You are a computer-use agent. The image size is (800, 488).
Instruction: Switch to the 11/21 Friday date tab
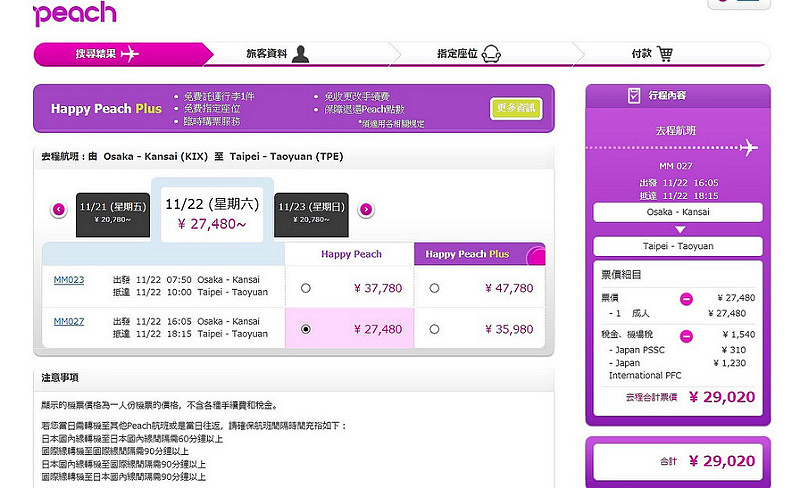(113, 214)
